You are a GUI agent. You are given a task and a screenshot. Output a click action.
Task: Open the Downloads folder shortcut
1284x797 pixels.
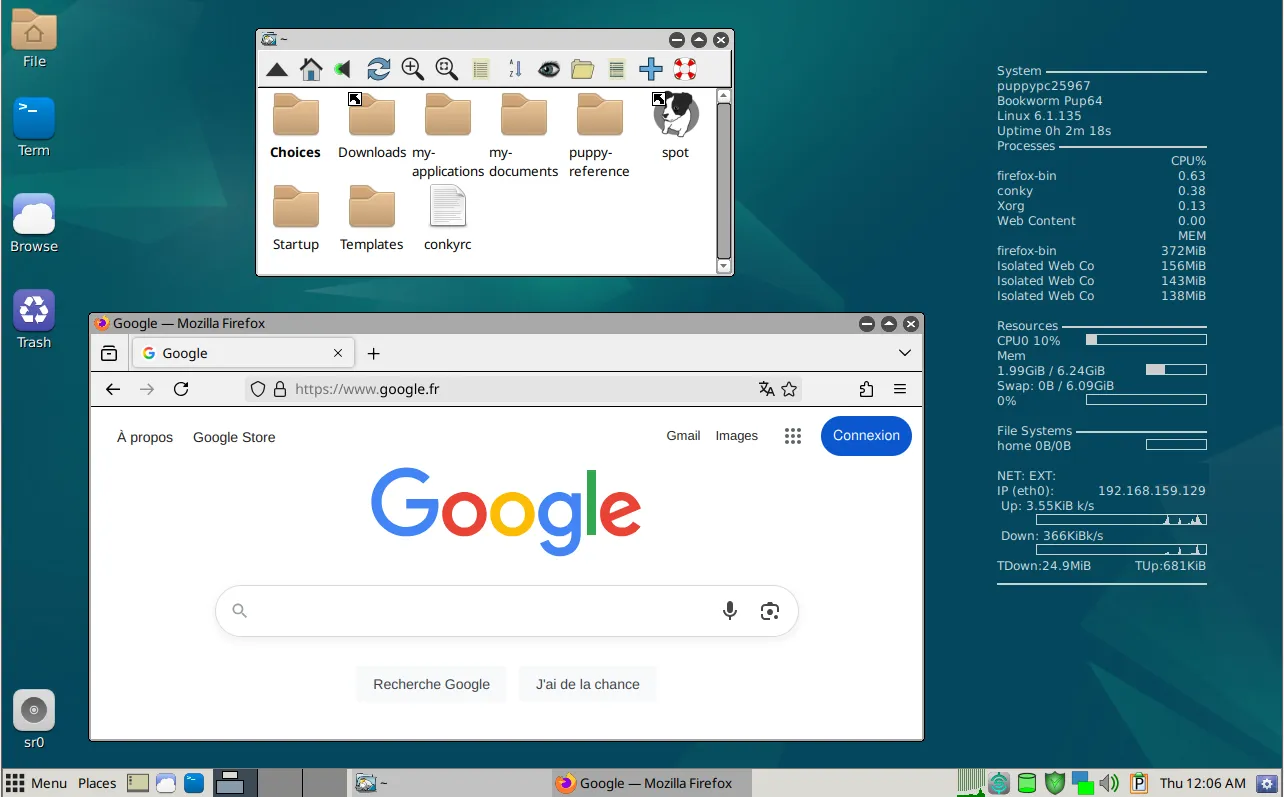pos(372,126)
